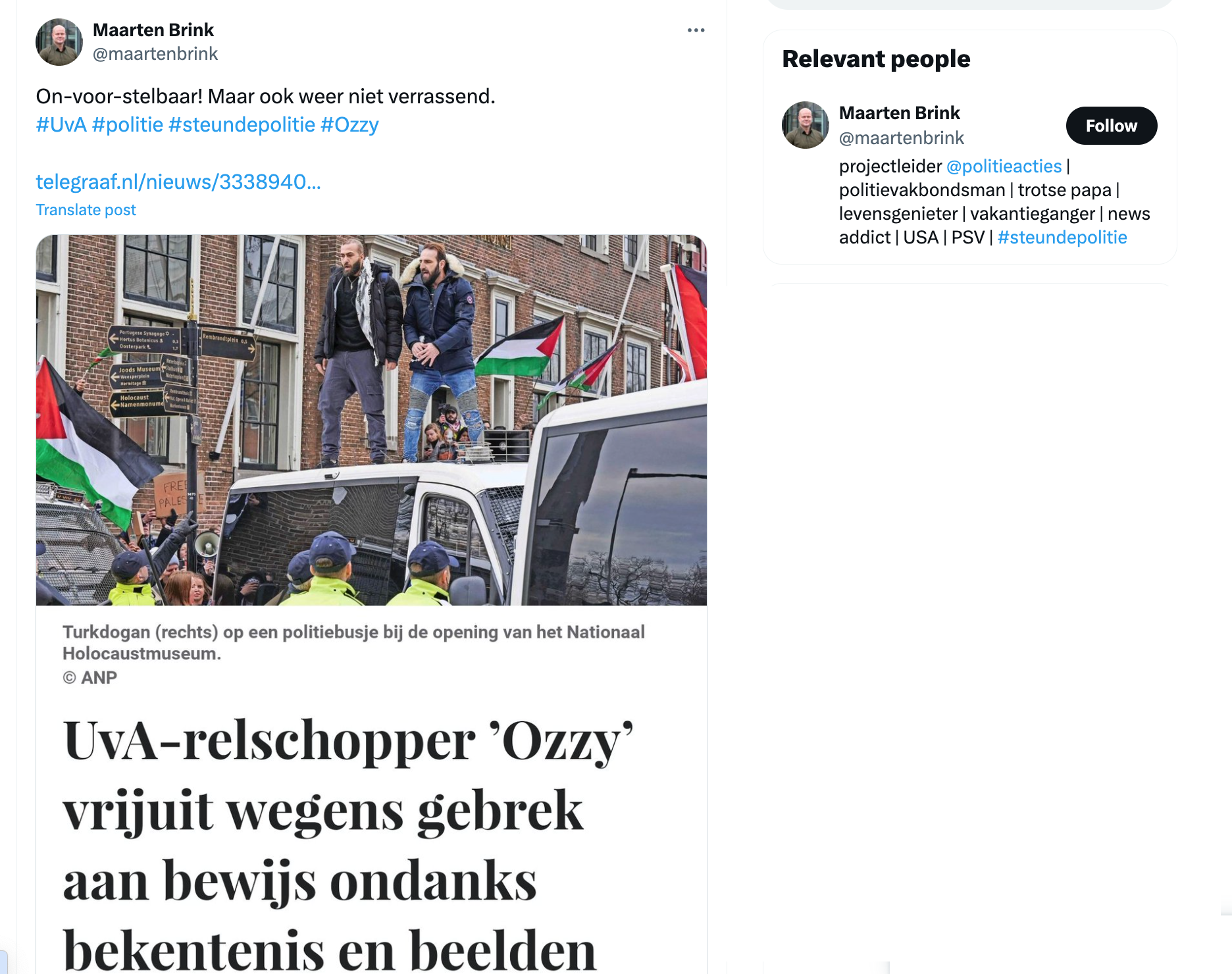The width and height of the screenshot is (1232, 974).
Task: Click the Turkdogan photo caption text
Action: click(353, 642)
